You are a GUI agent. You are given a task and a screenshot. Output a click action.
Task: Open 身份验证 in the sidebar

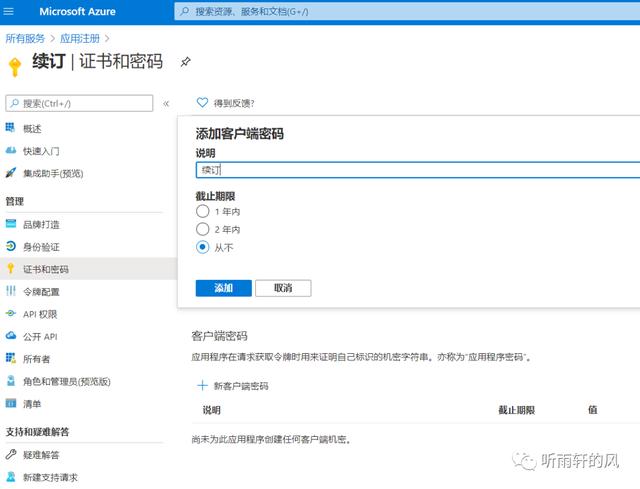(x=41, y=247)
